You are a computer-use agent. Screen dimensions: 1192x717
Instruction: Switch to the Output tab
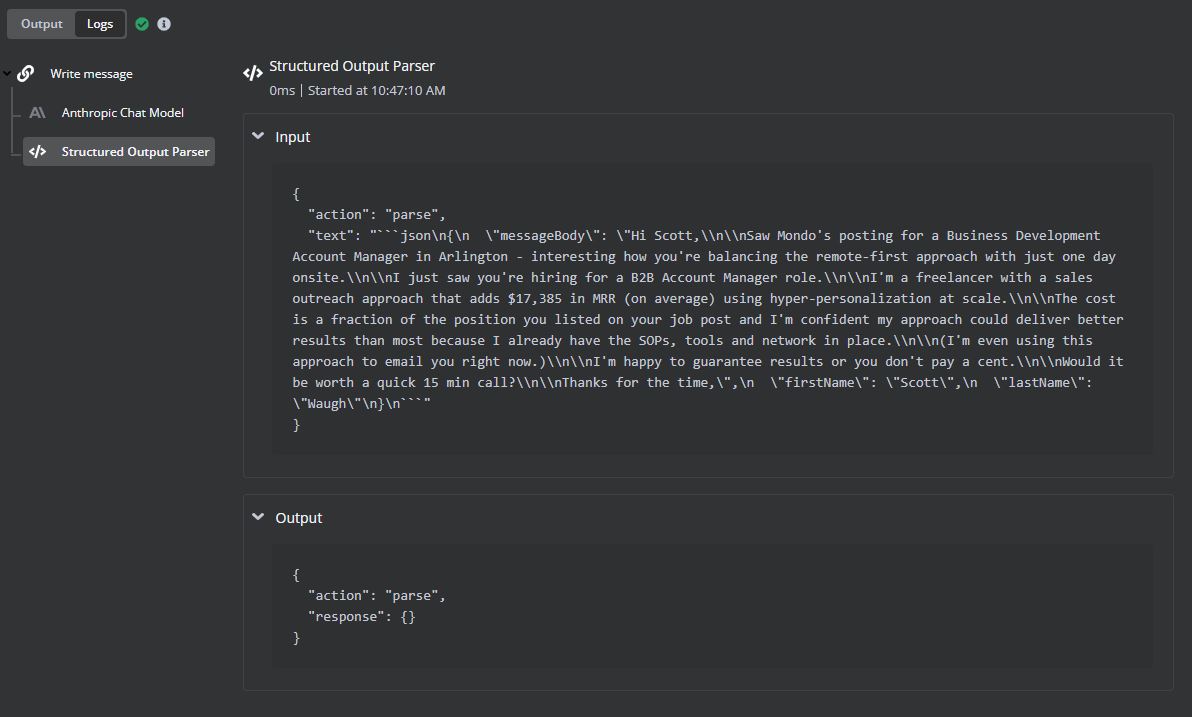tap(42, 24)
